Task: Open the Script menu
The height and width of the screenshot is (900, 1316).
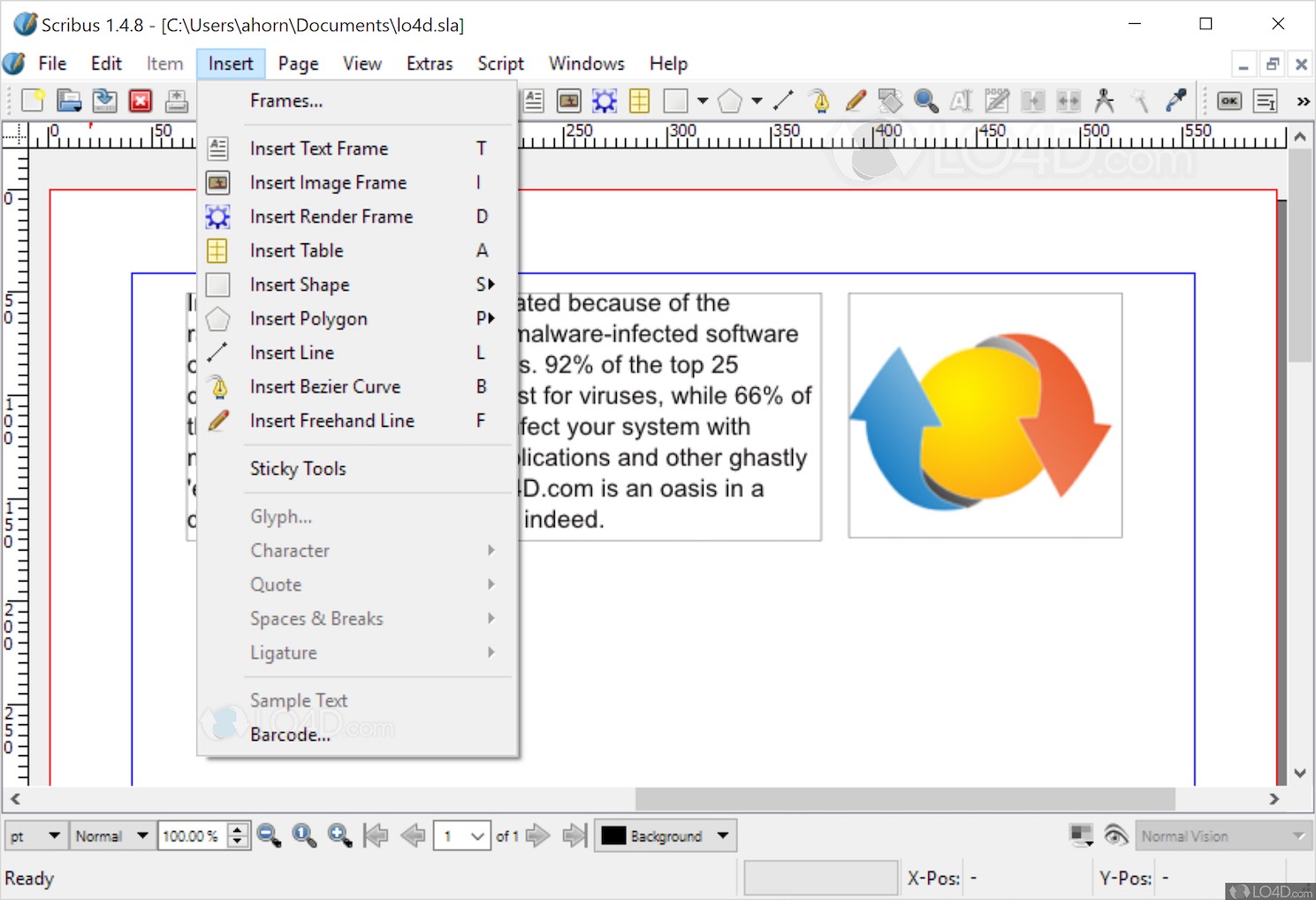Action: click(x=501, y=64)
